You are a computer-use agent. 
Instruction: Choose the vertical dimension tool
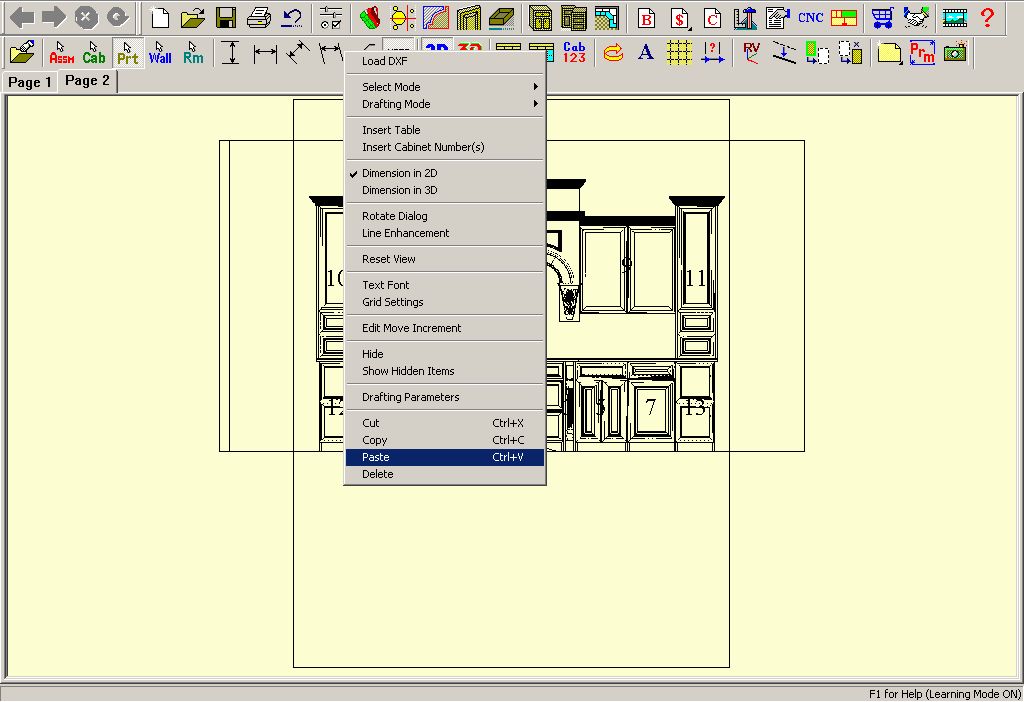(231, 53)
